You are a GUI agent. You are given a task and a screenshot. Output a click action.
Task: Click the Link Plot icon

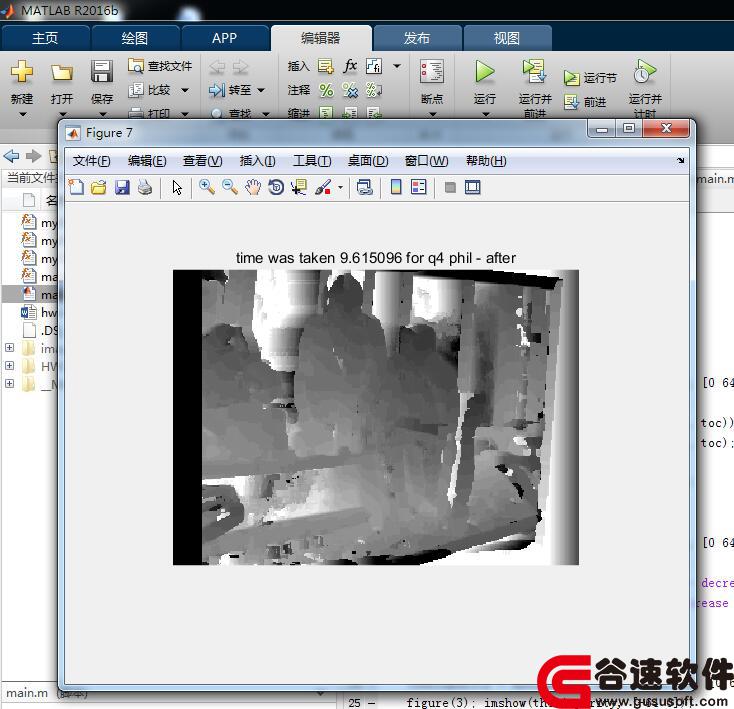tap(365, 187)
